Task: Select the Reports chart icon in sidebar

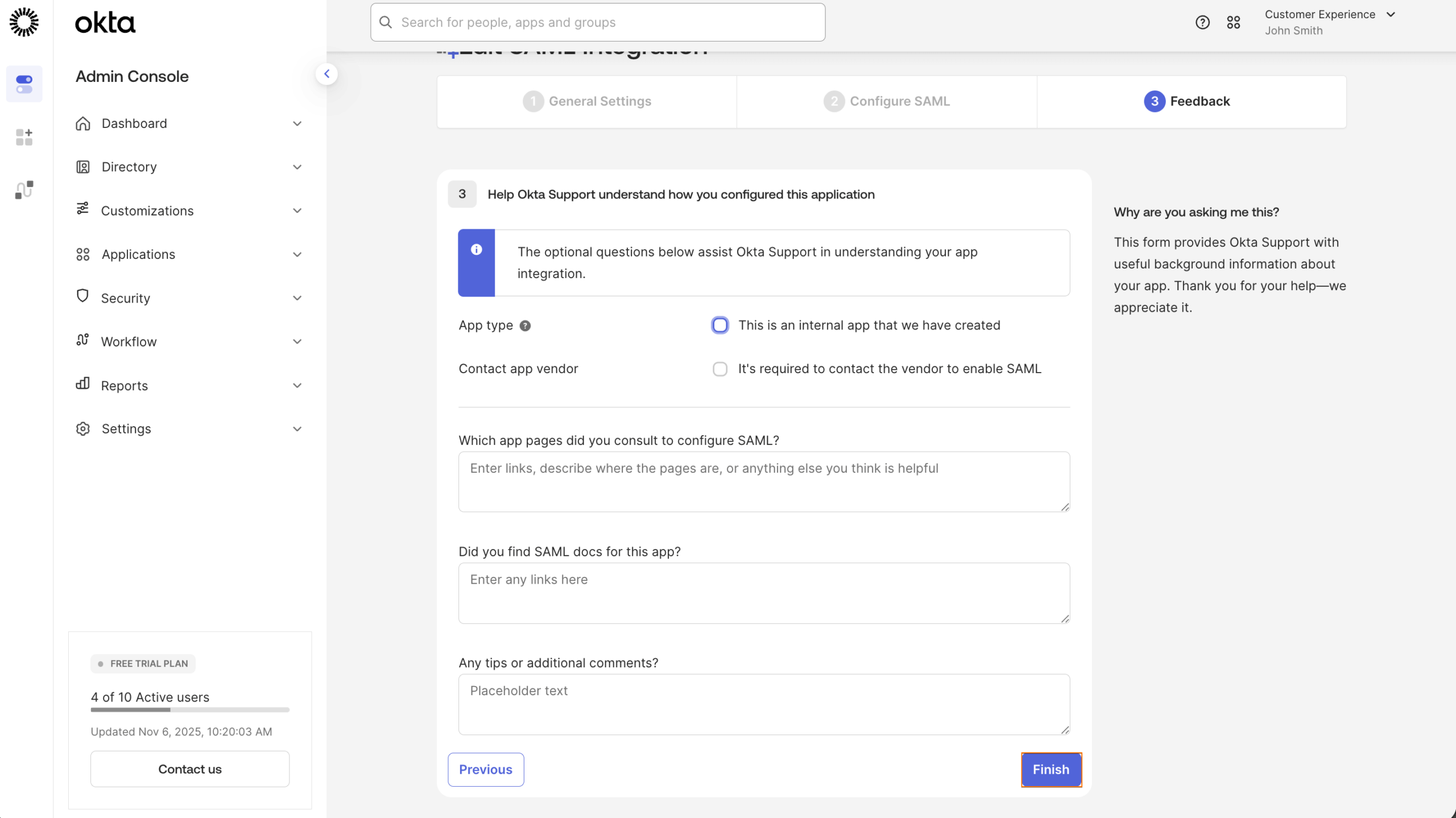Action: click(83, 385)
